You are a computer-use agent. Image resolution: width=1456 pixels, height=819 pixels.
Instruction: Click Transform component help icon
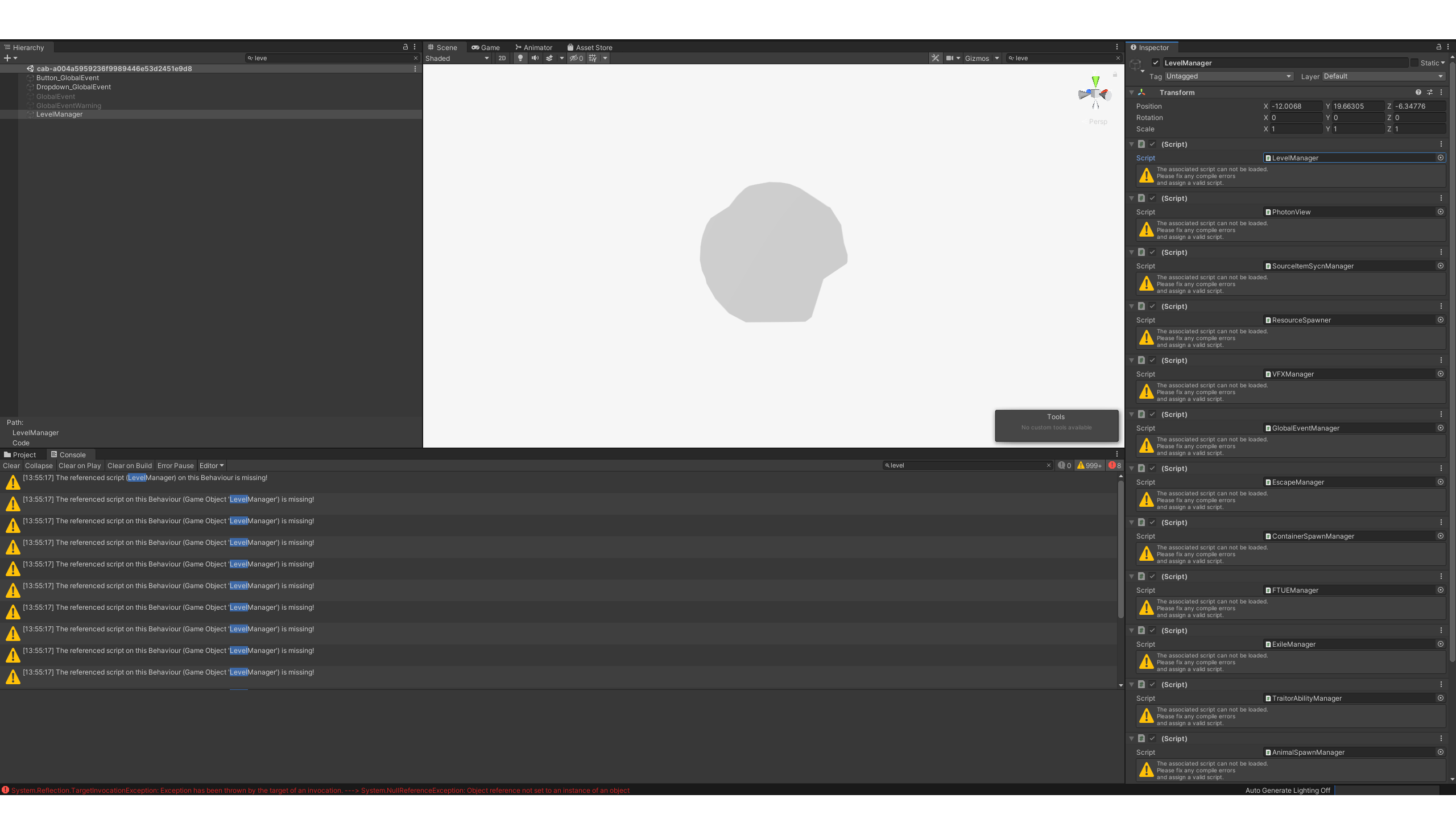click(1418, 92)
